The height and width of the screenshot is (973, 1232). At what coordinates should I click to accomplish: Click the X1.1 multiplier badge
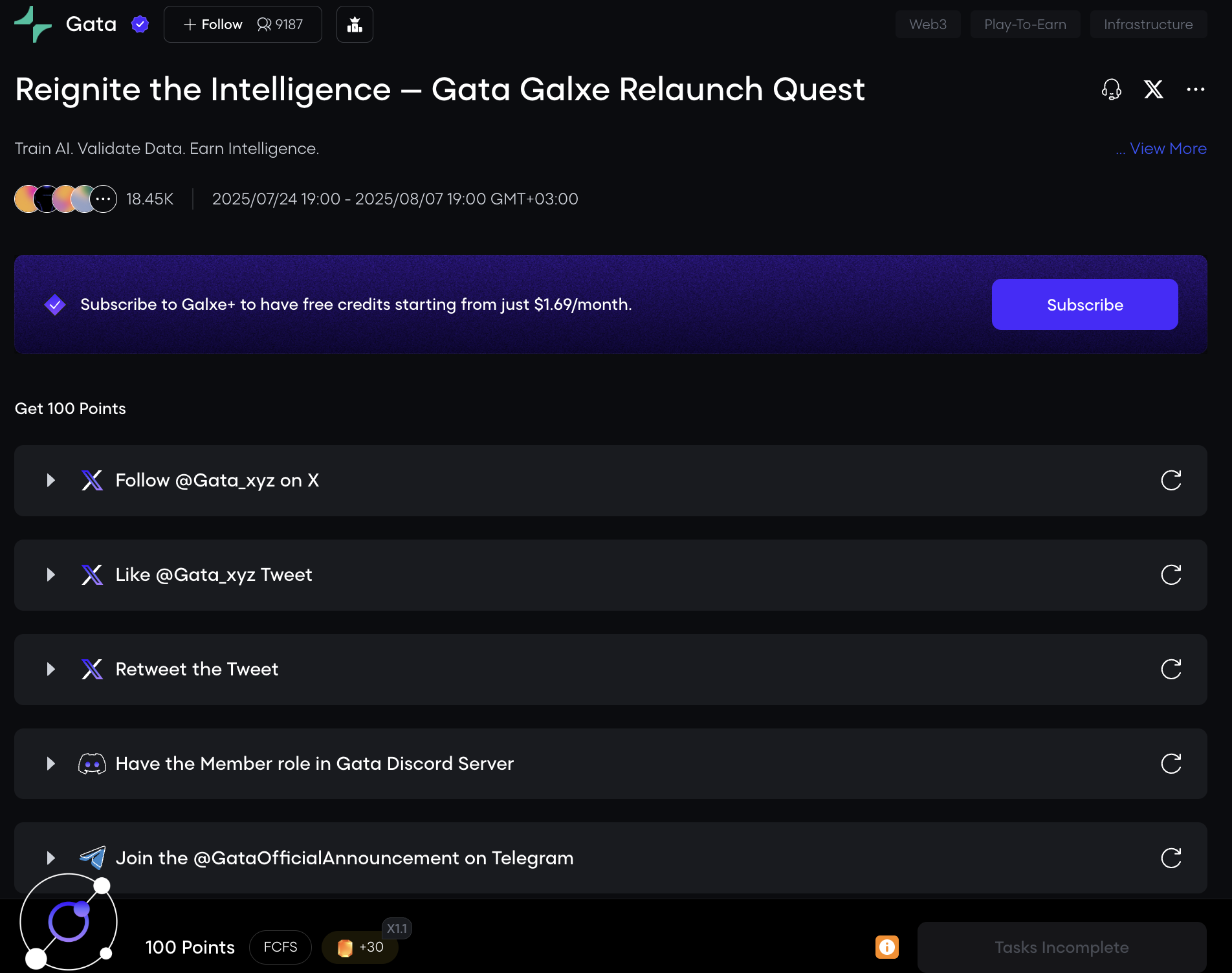397,928
